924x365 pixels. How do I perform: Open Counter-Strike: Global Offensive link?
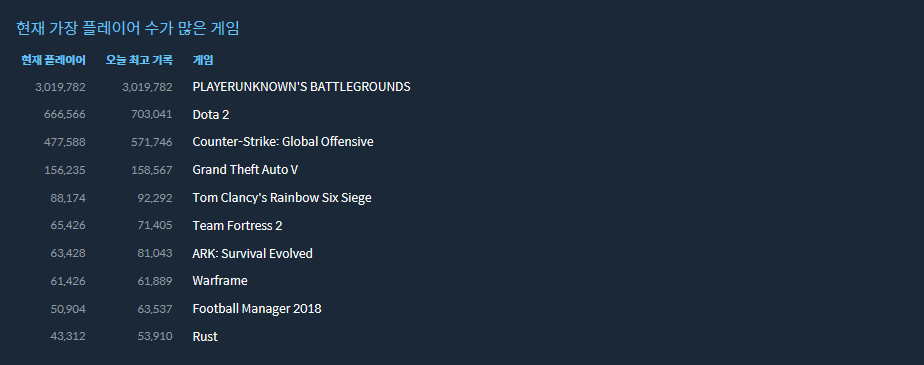[283, 142]
